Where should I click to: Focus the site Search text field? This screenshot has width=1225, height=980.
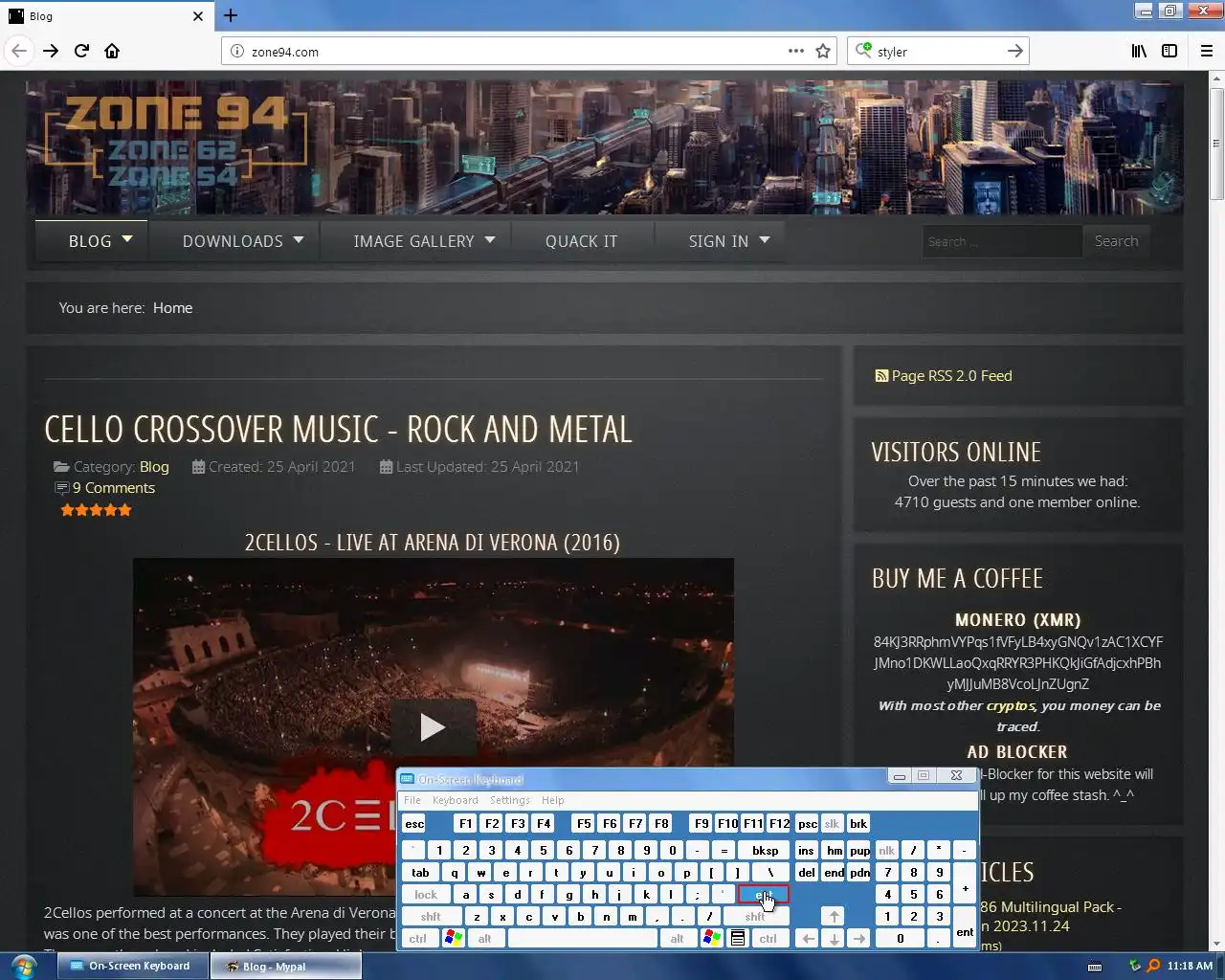pos(1002,241)
